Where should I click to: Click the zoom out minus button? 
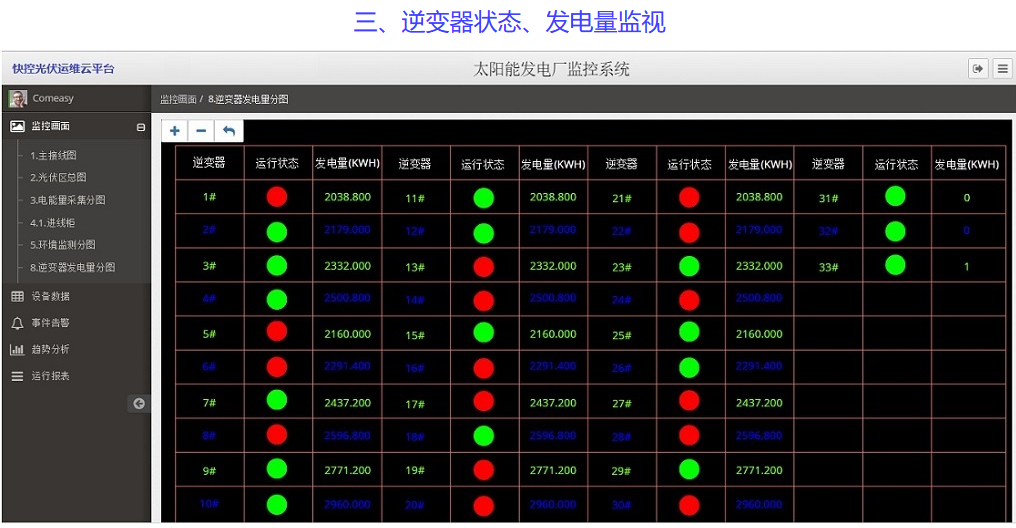(201, 131)
